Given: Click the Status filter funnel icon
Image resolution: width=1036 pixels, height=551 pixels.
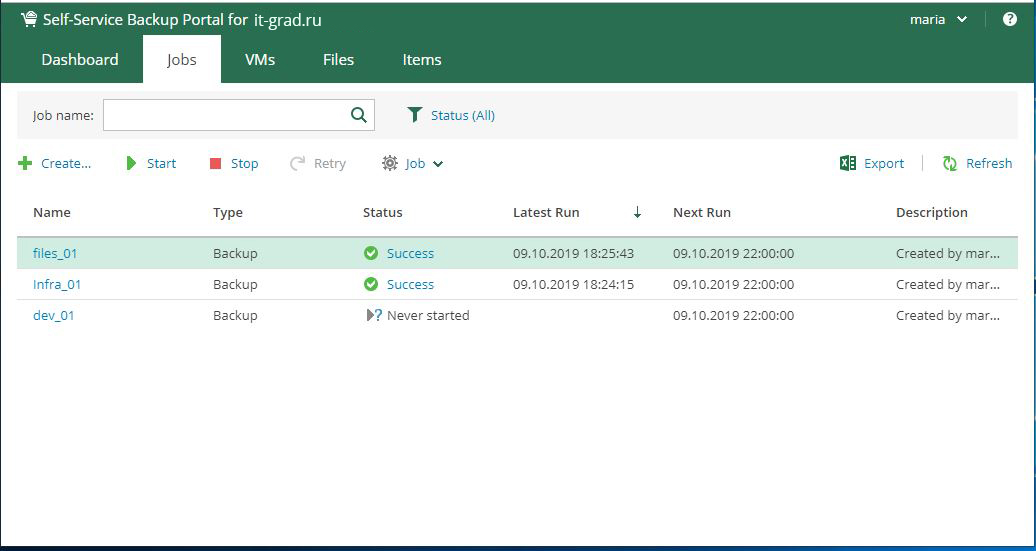Looking at the screenshot, I should click(415, 115).
